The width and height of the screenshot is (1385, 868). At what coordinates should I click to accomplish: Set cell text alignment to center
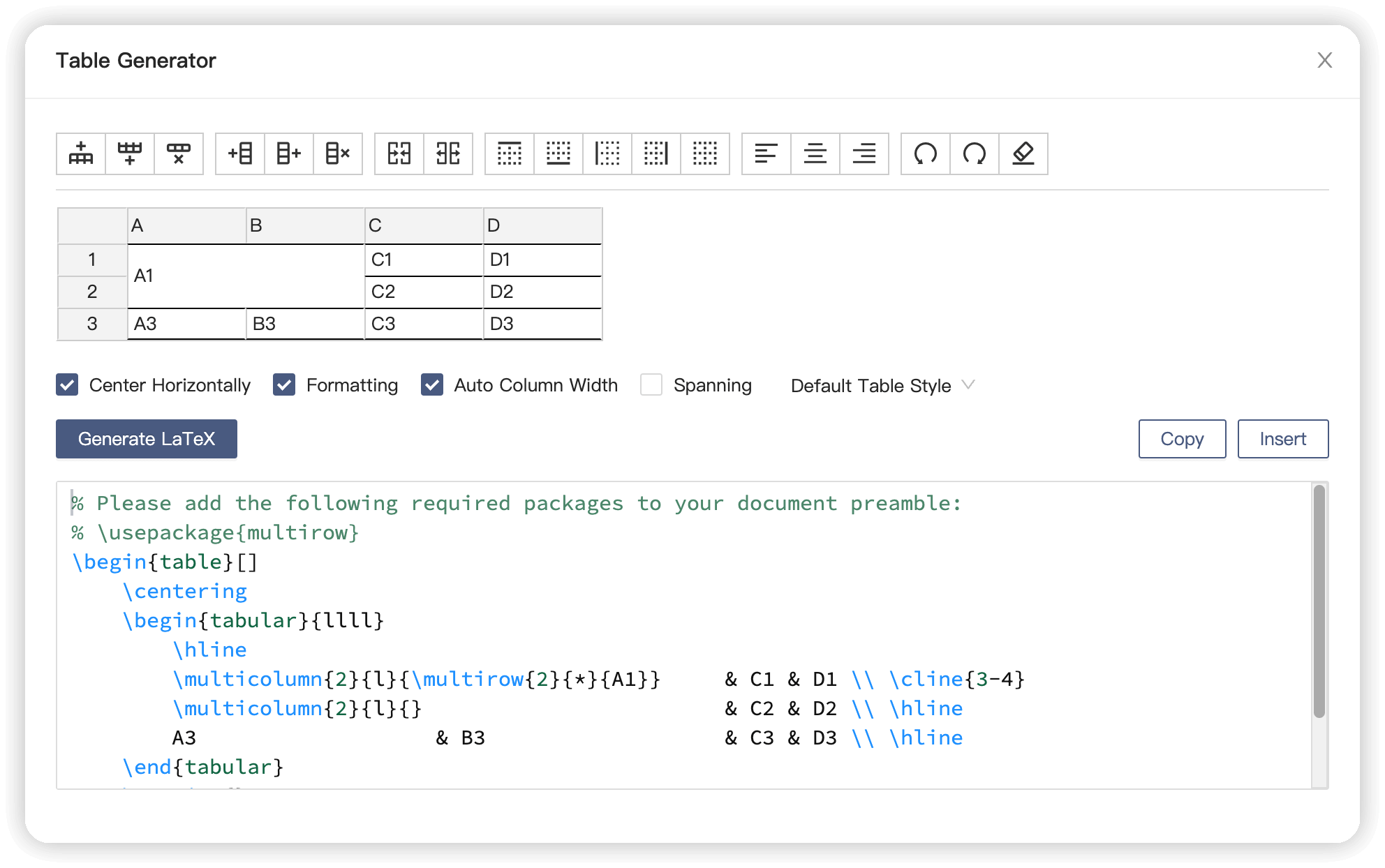coord(815,154)
